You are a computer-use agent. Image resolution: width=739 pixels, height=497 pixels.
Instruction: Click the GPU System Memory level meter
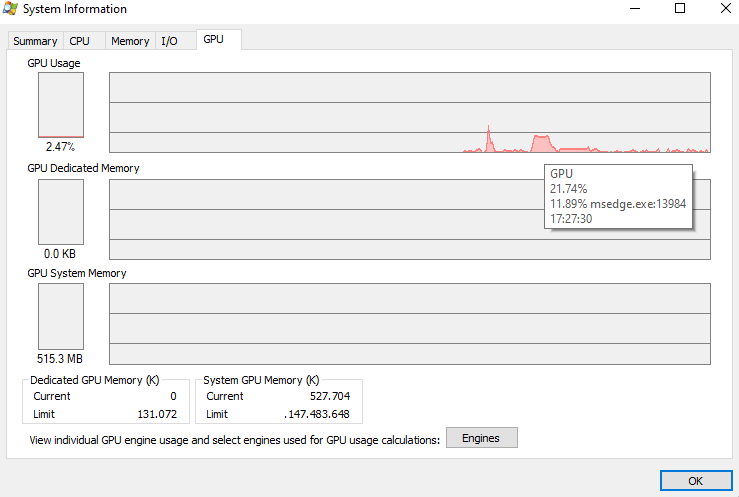[61, 316]
